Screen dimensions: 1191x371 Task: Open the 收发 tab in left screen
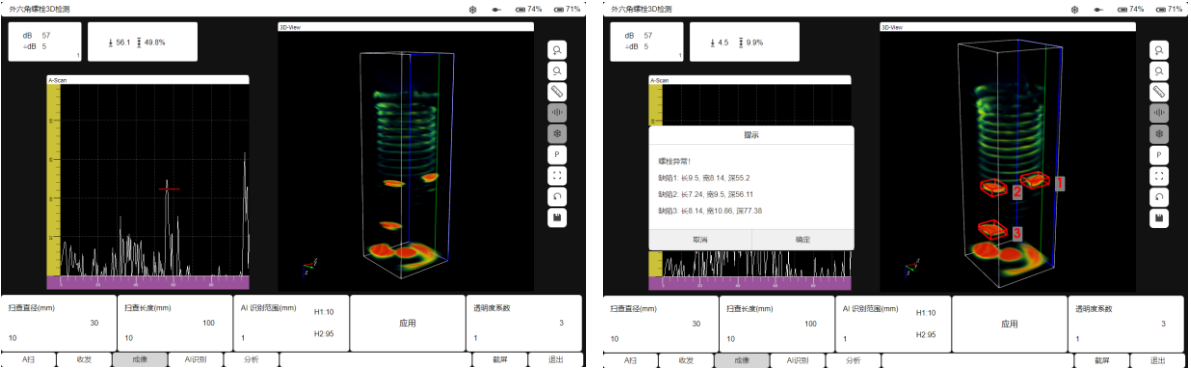[84, 360]
